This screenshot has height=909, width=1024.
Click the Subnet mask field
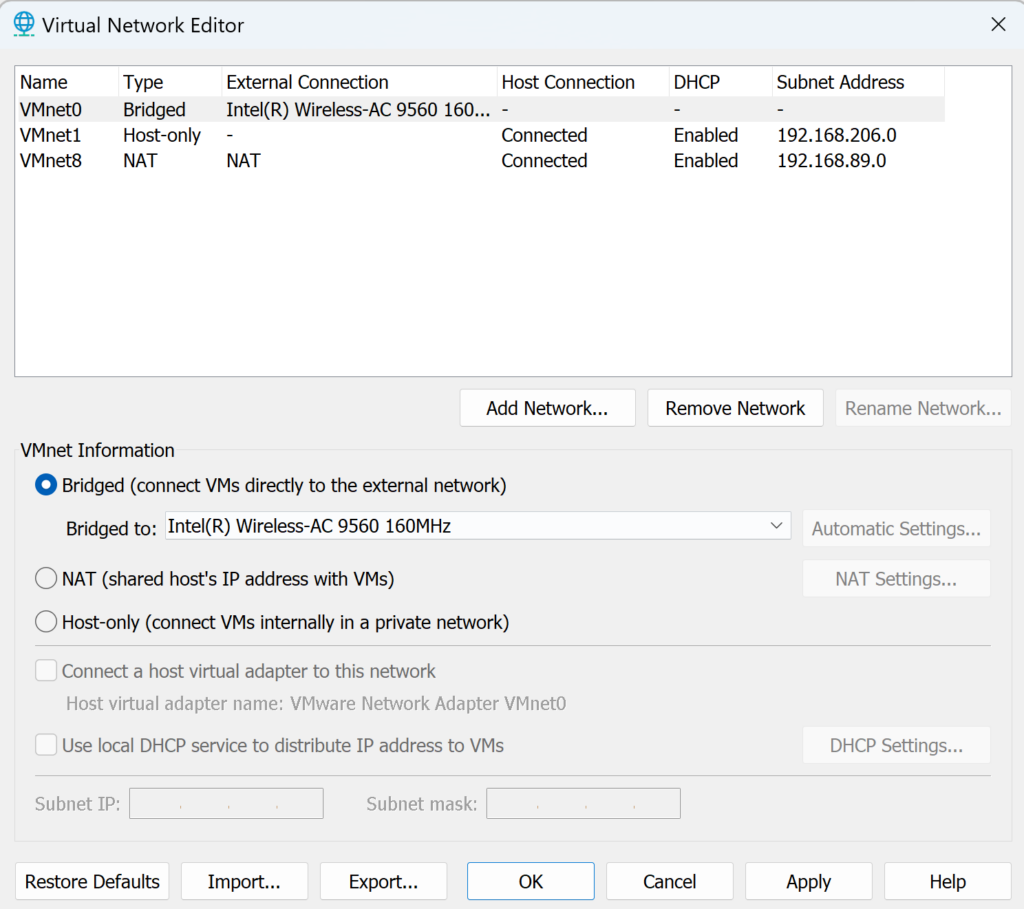coord(583,803)
